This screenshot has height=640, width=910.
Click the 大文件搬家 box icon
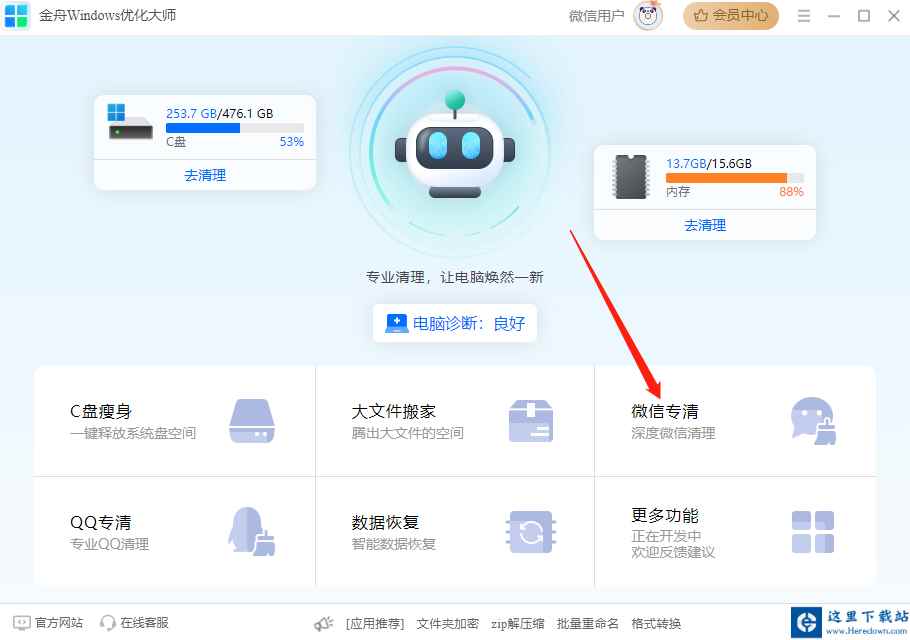530,421
